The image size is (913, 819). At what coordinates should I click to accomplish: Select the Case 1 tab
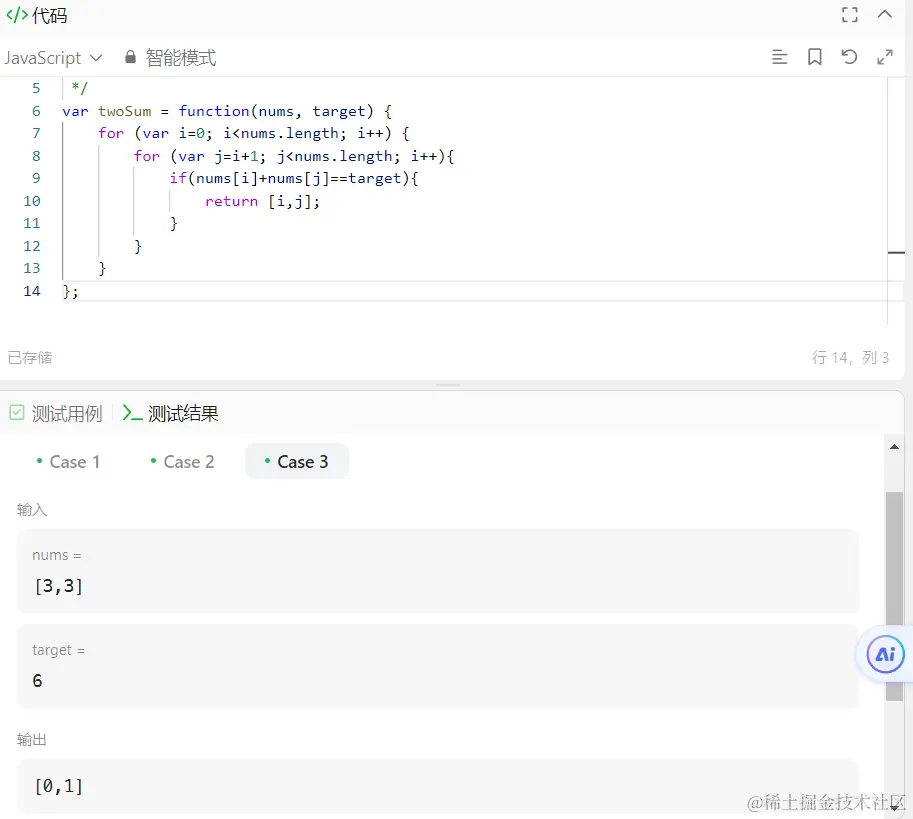[x=68, y=462]
